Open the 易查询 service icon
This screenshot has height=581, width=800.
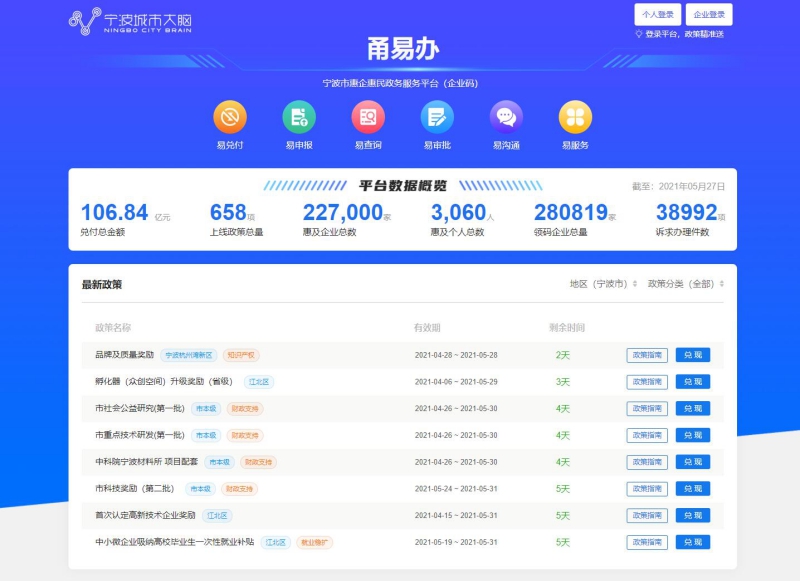[x=368, y=117]
